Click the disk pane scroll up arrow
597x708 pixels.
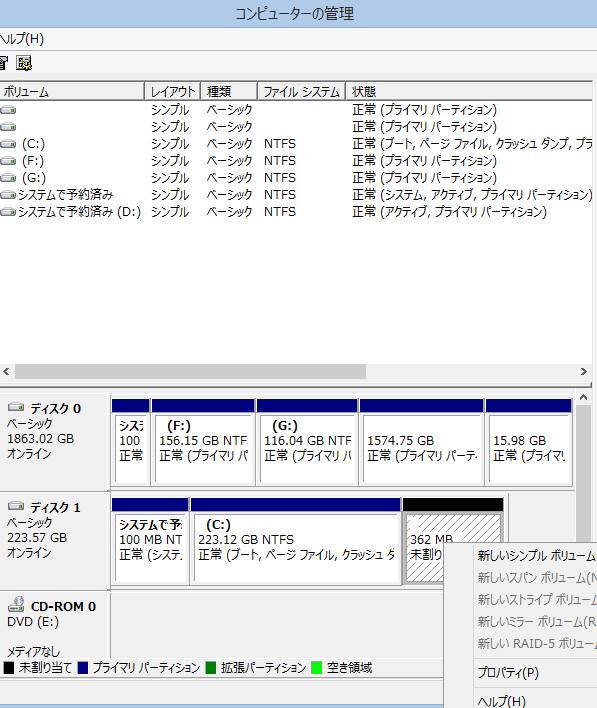click(583, 397)
